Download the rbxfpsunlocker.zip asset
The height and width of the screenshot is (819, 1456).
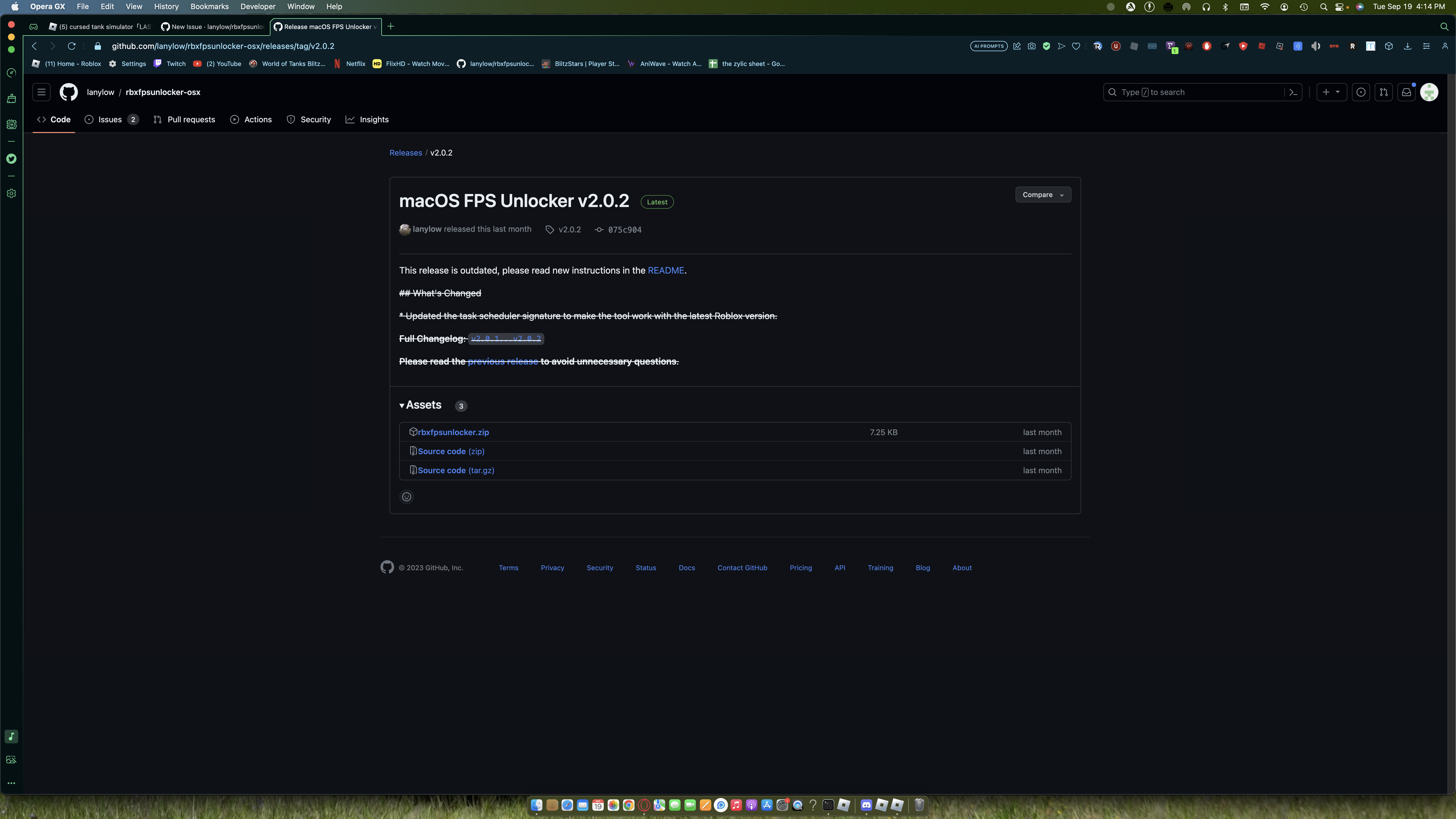point(454,432)
